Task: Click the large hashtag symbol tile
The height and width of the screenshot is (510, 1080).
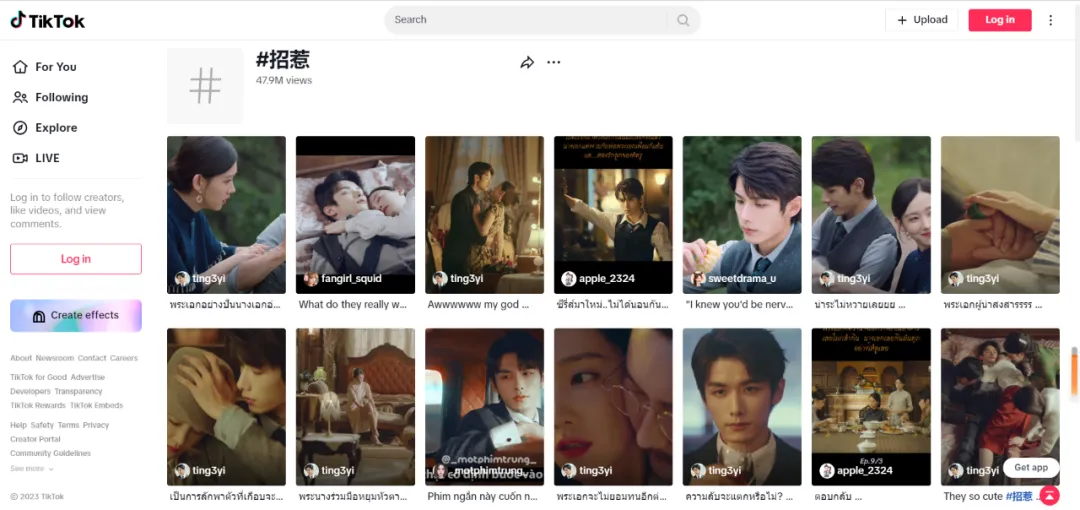Action: 205,86
